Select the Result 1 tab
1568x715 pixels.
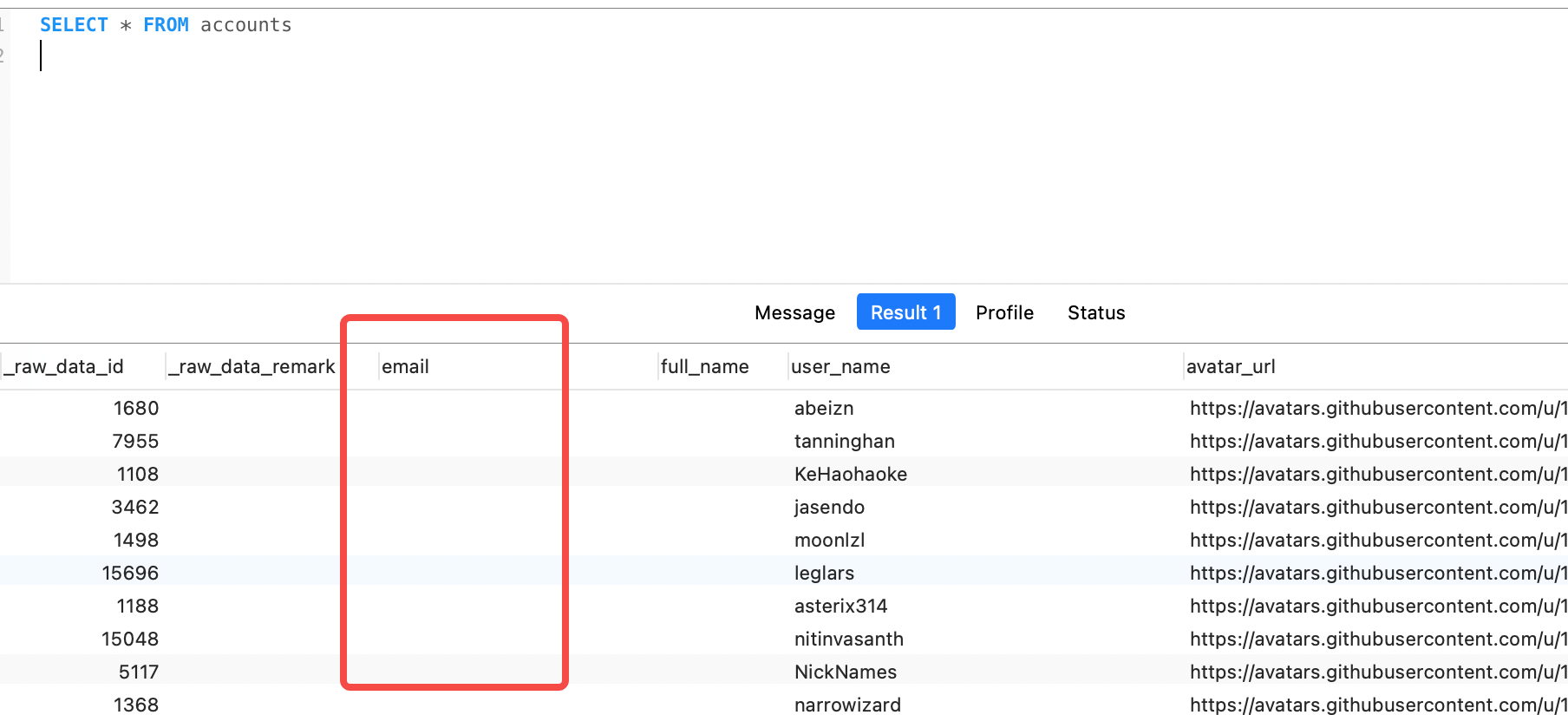point(905,312)
